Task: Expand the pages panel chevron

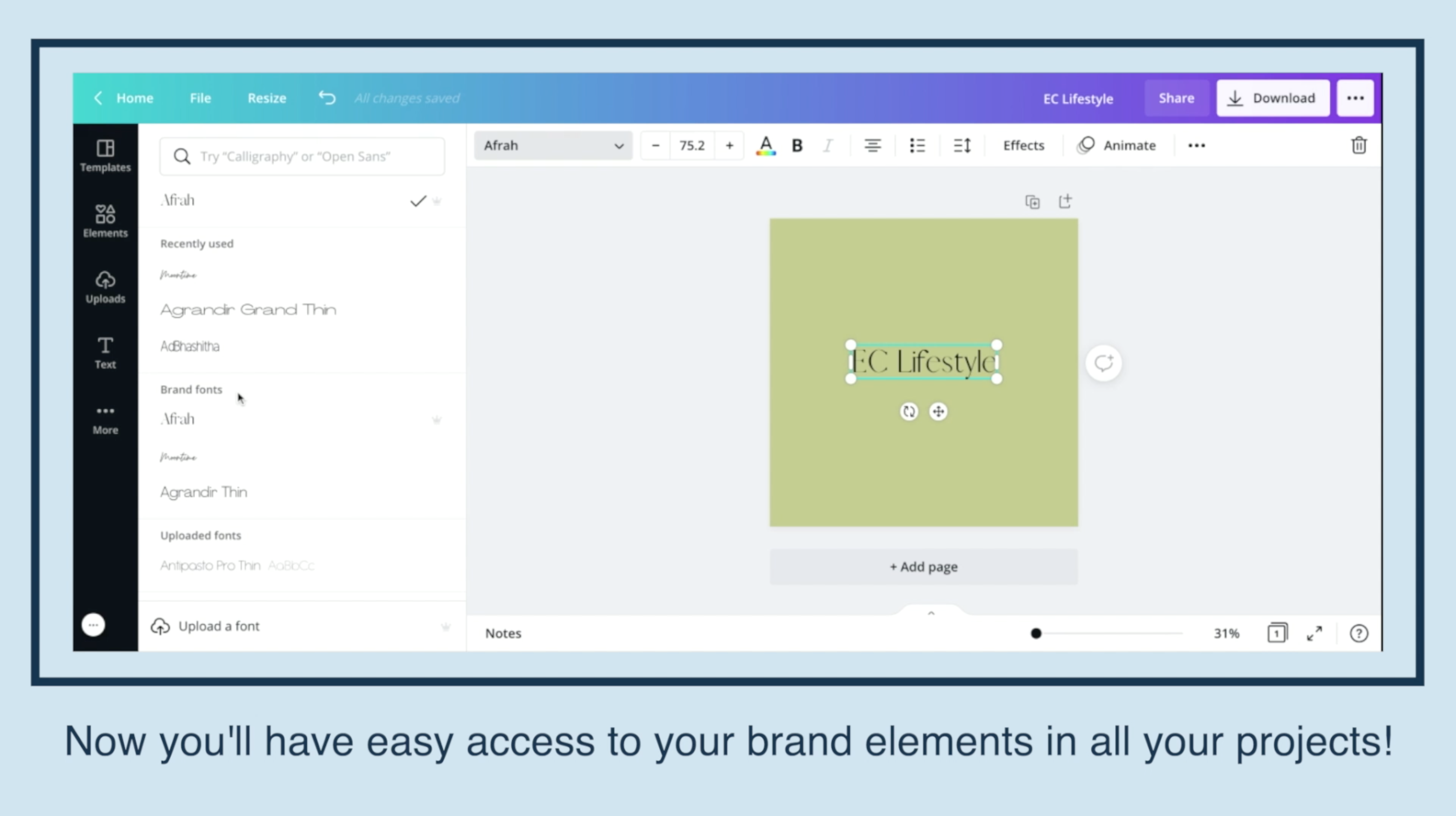Action: [931, 613]
